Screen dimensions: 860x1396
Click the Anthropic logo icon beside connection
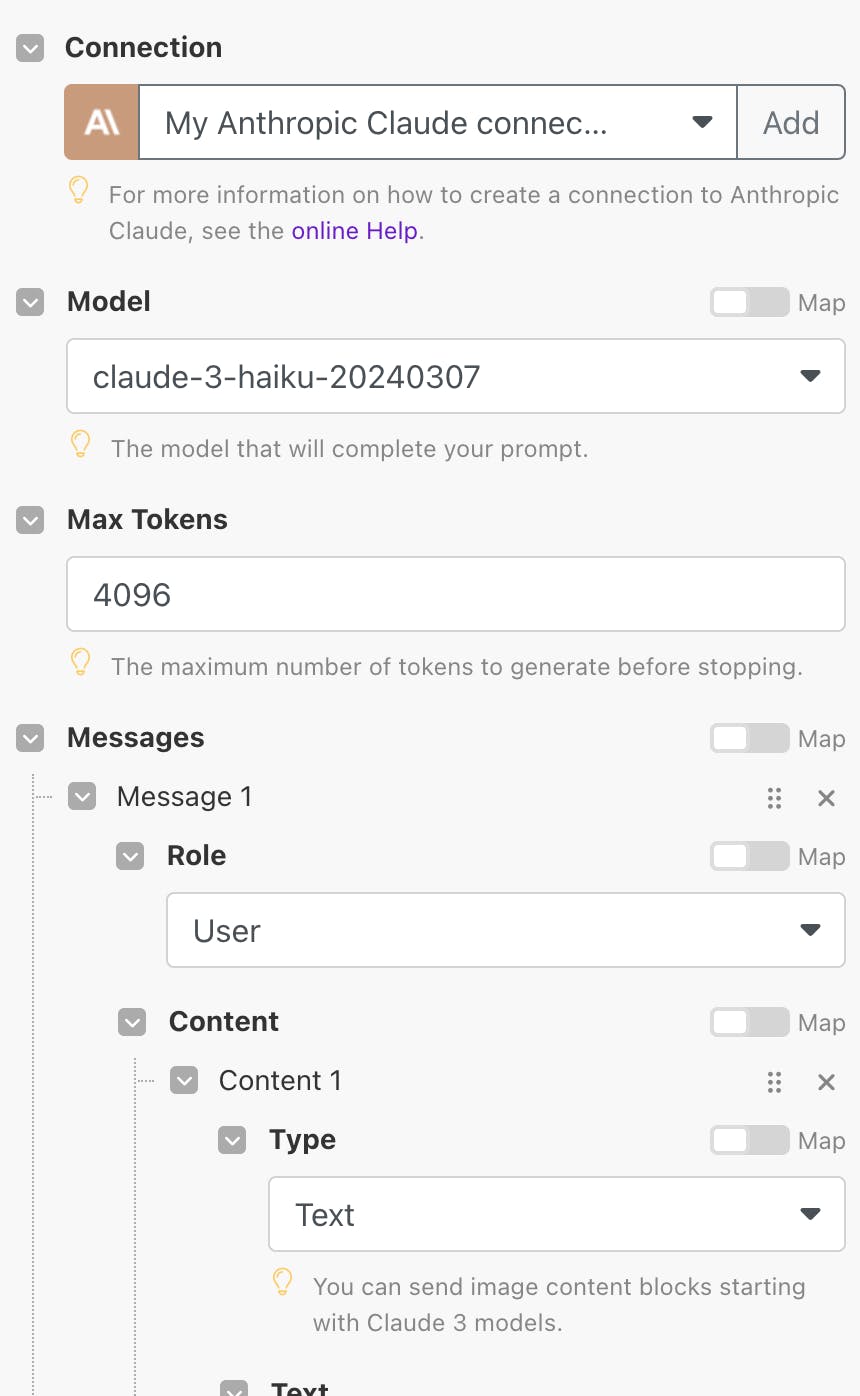pyautogui.click(x=101, y=122)
